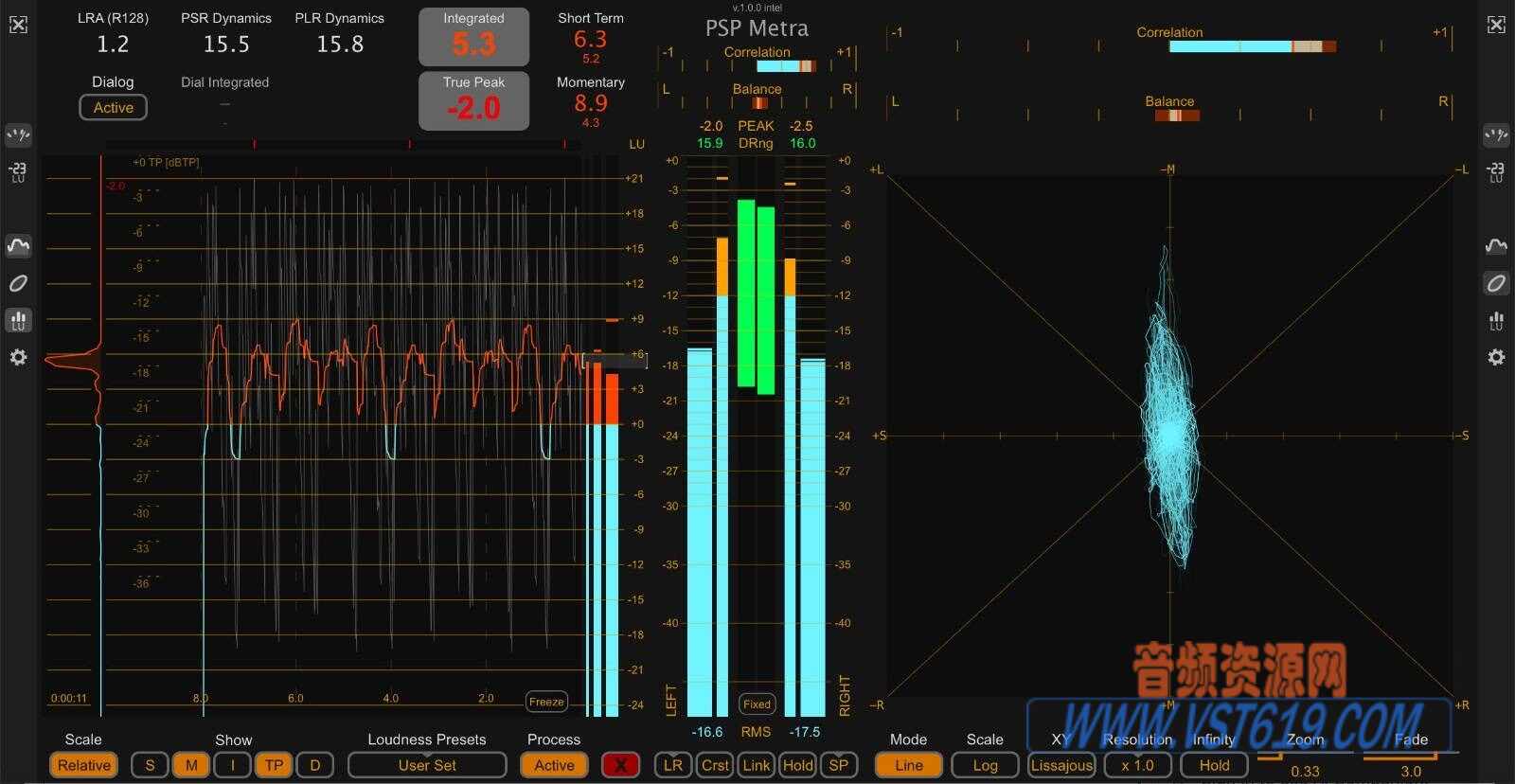
Task: Close the right panel with its X icon
Action: pos(1496,25)
